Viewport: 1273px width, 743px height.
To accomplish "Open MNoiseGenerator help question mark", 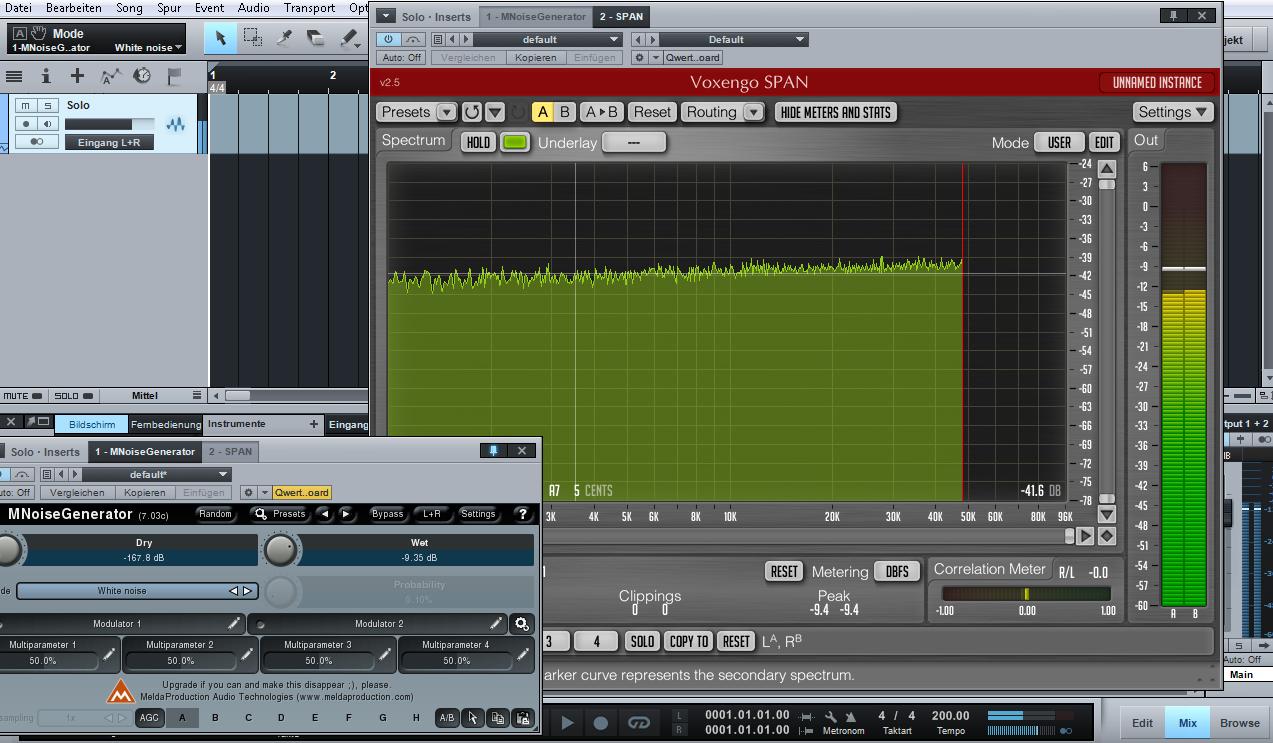I will [522, 514].
